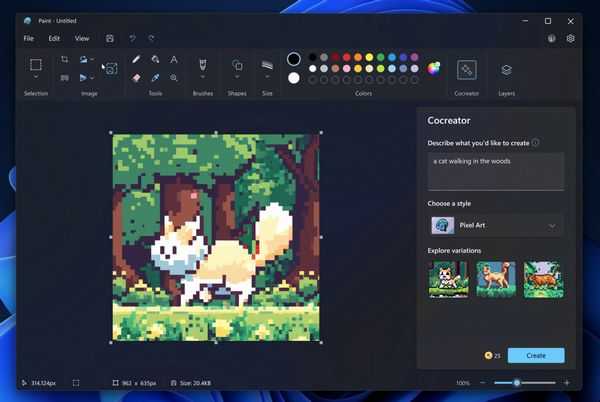Pick the Eraser tool

(x=137, y=77)
